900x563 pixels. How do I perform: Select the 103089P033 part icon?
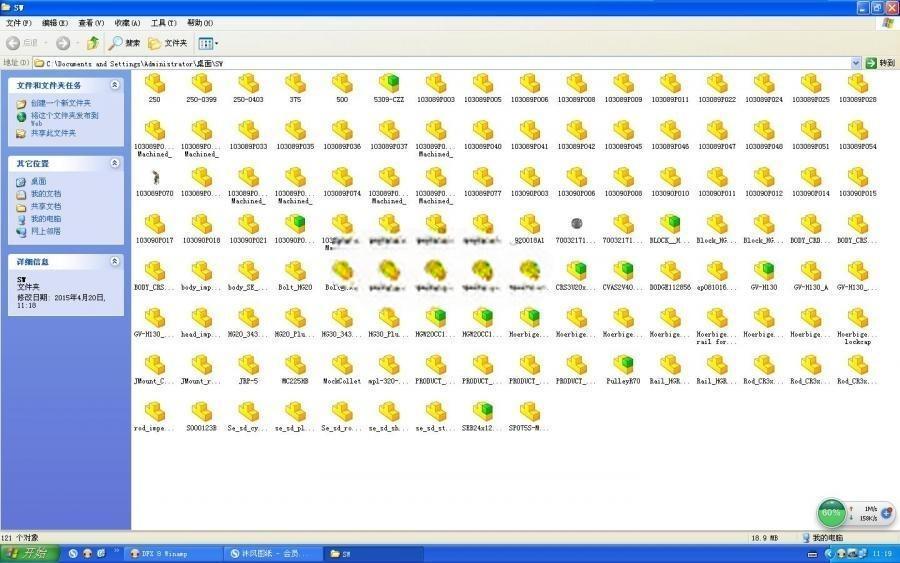249,131
